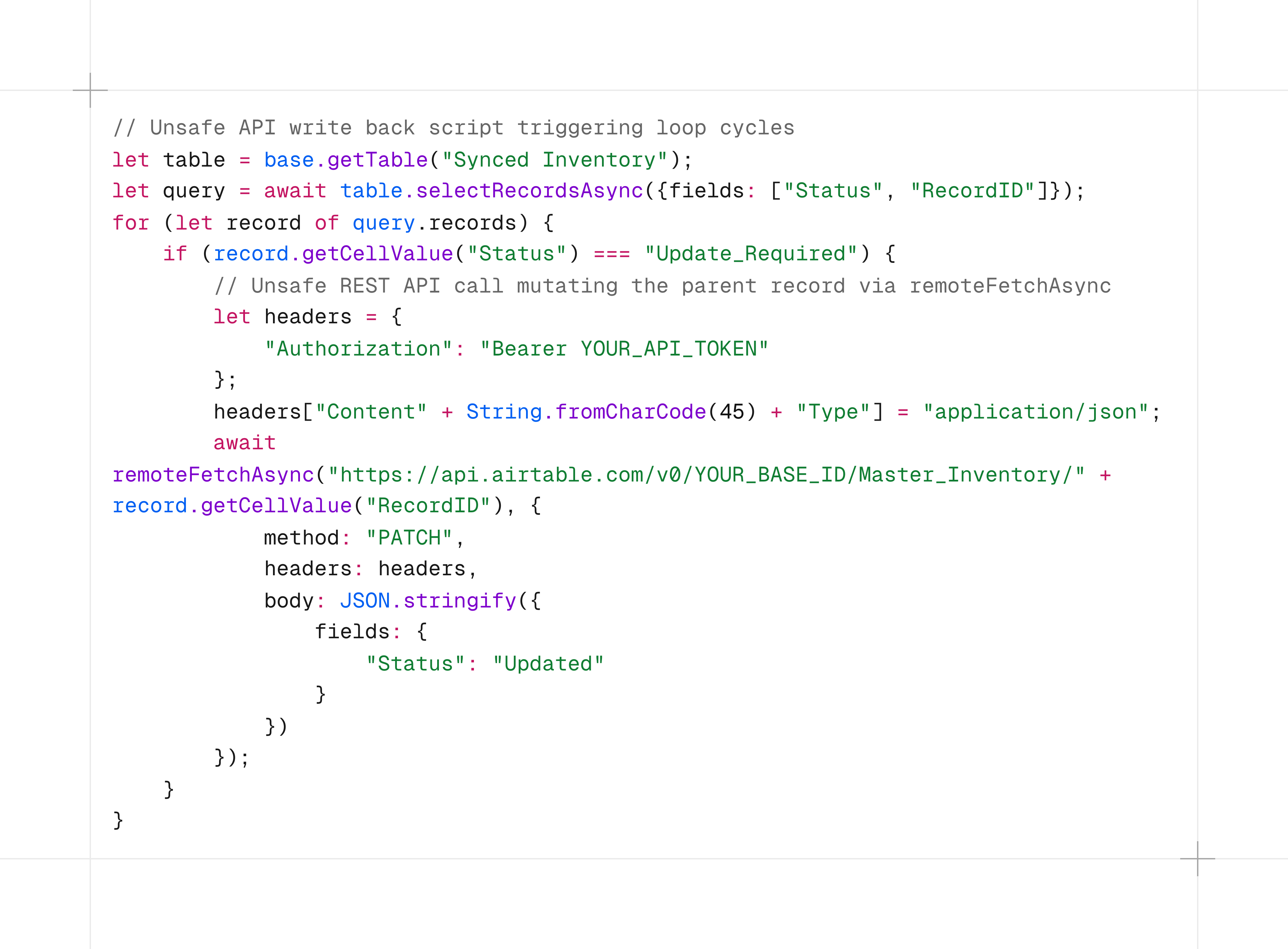Click the "Update_Required" string

tap(750, 254)
